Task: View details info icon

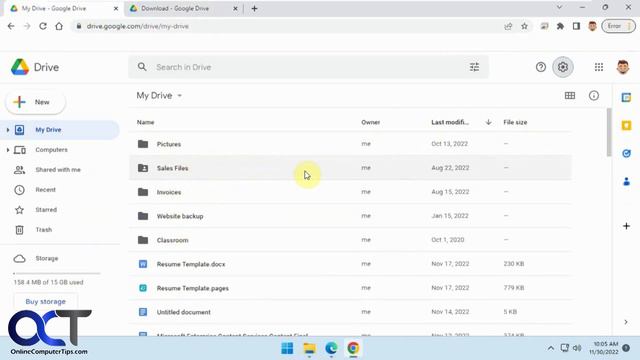Action: pos(594,96)
